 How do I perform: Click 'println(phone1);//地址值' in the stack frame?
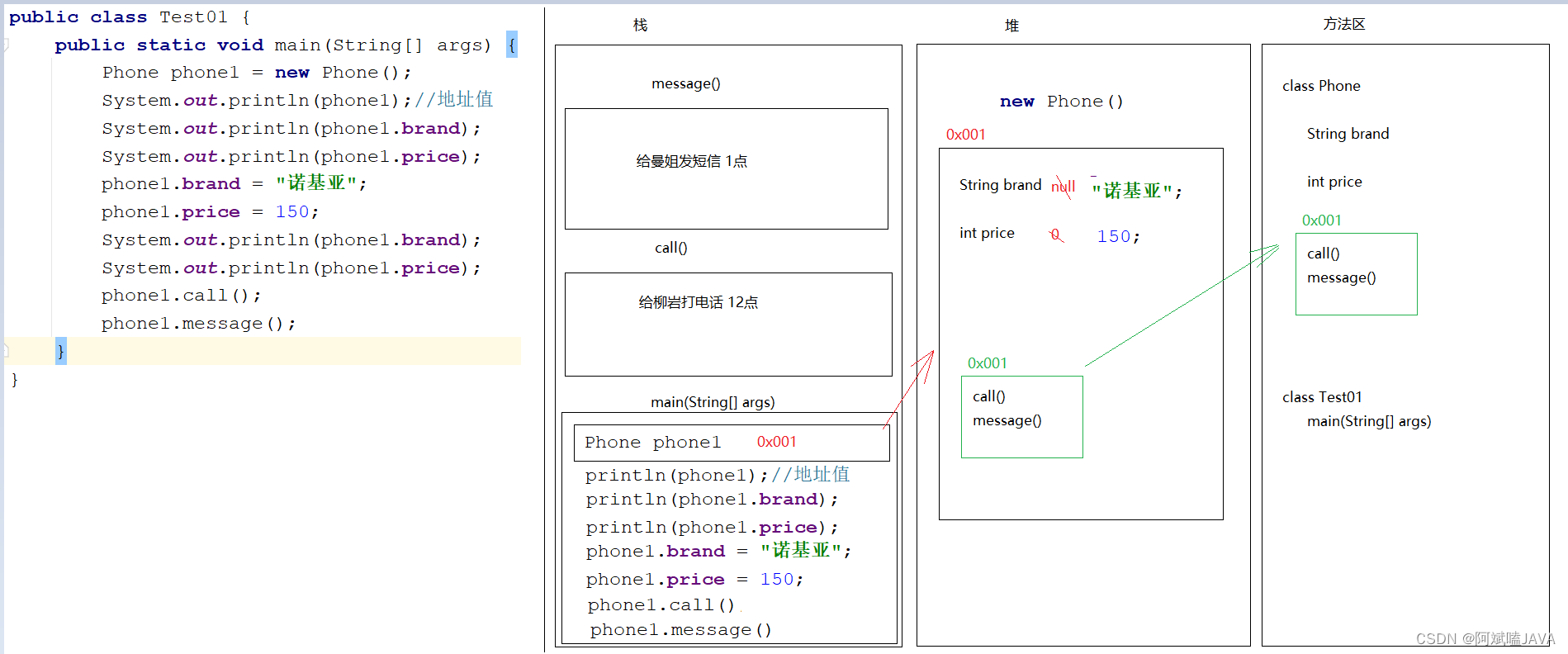tap(718, 475)
